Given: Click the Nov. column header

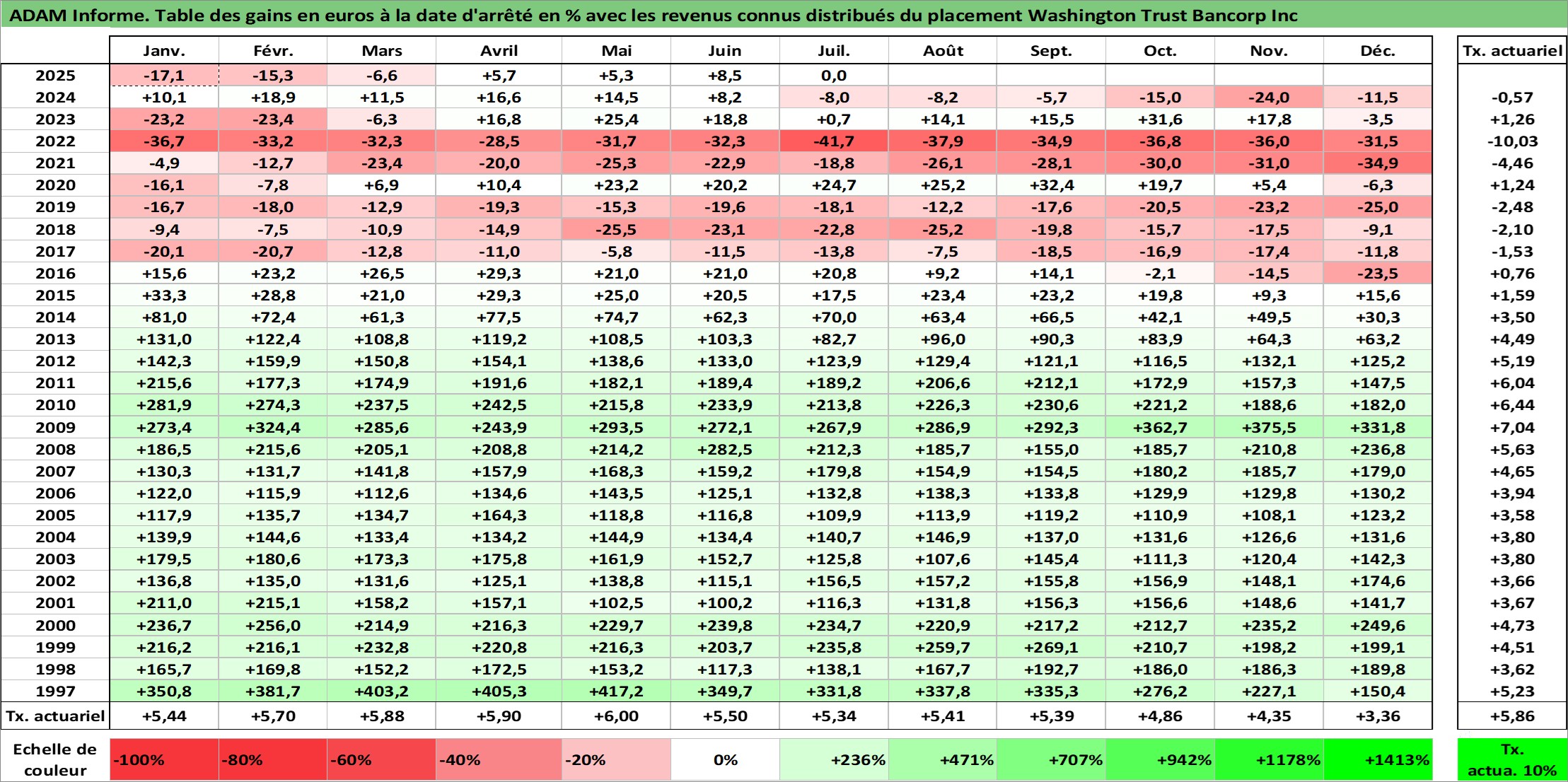Looking at the screenshot, I should [x=1269, y=50].
